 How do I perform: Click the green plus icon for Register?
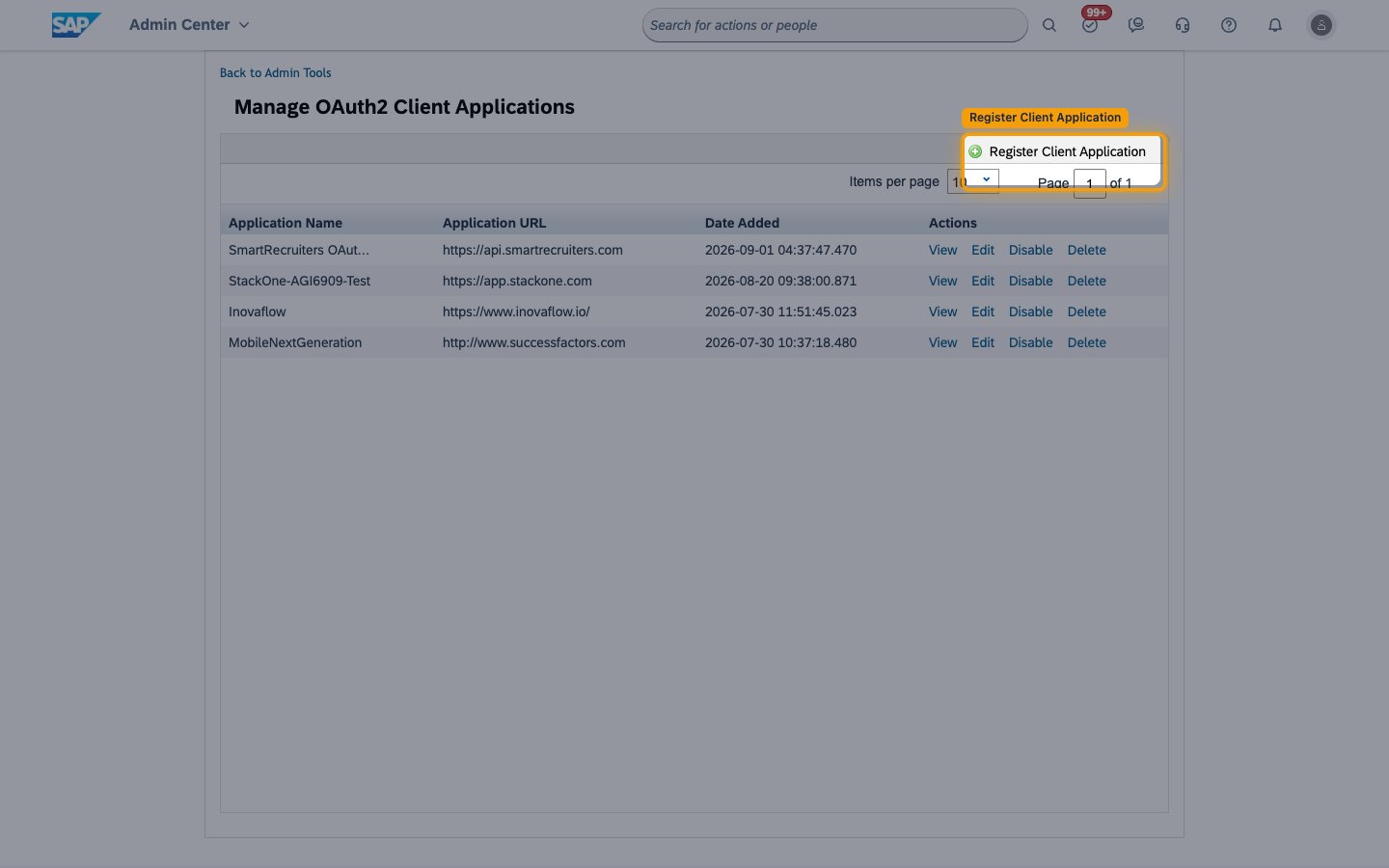click(x=975, y=151)
